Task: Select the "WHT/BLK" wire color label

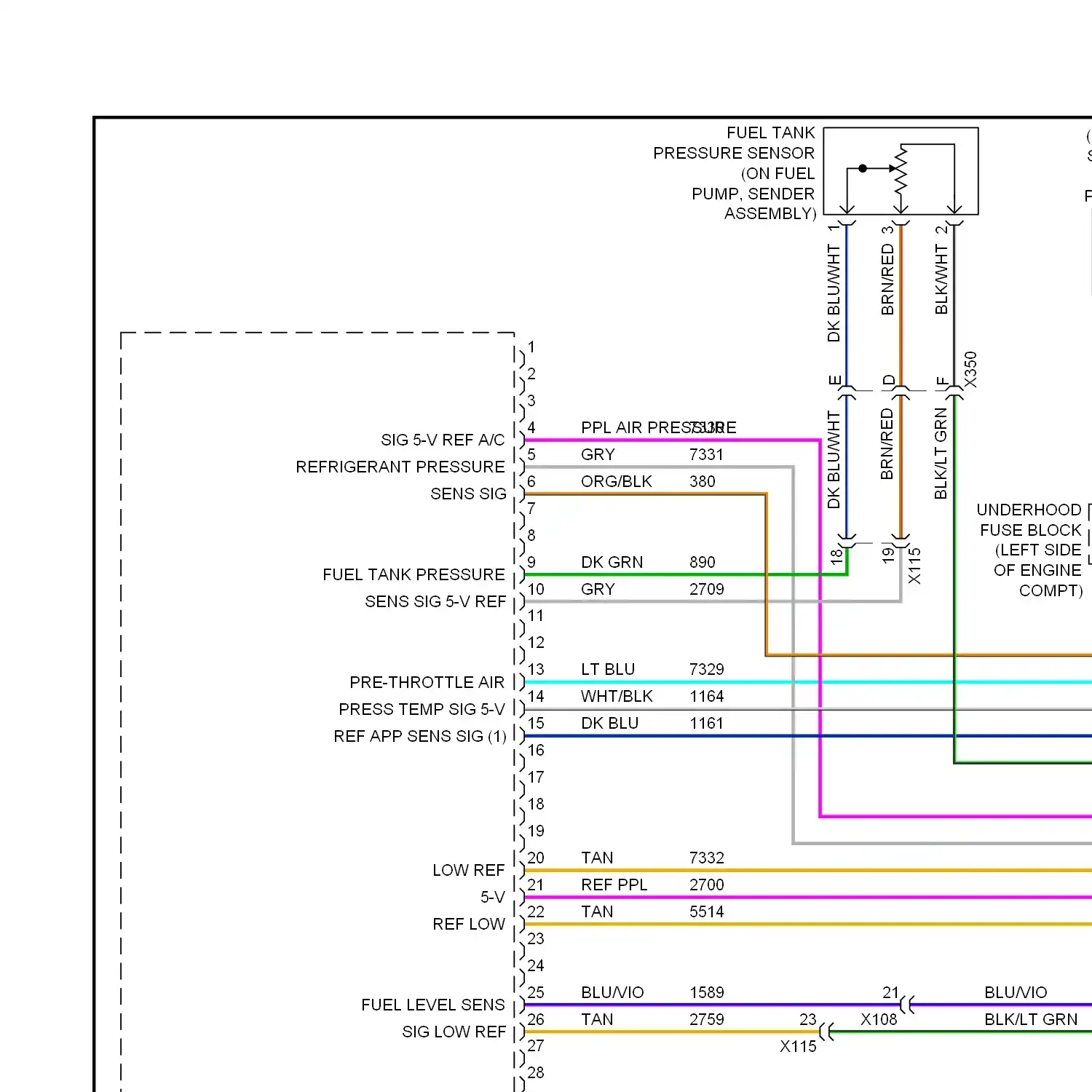Action: (617, 696)
